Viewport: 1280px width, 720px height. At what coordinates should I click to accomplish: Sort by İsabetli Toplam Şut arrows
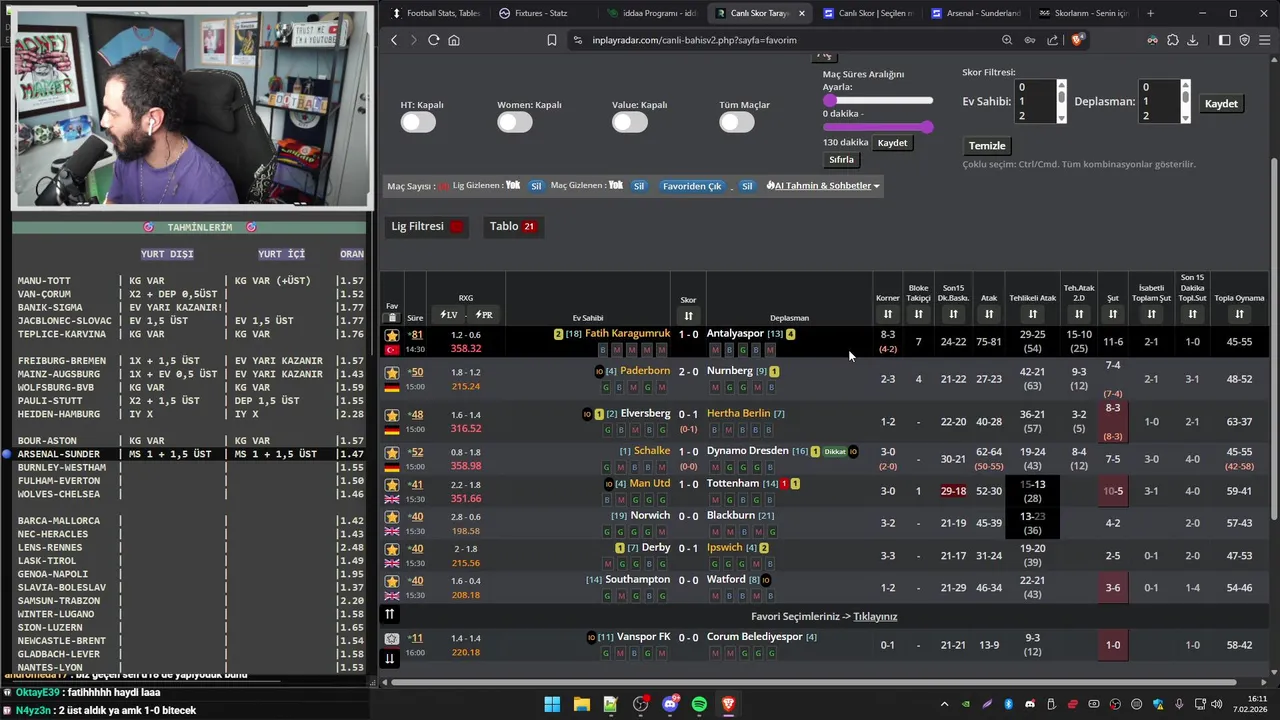tap(1151, 314)
